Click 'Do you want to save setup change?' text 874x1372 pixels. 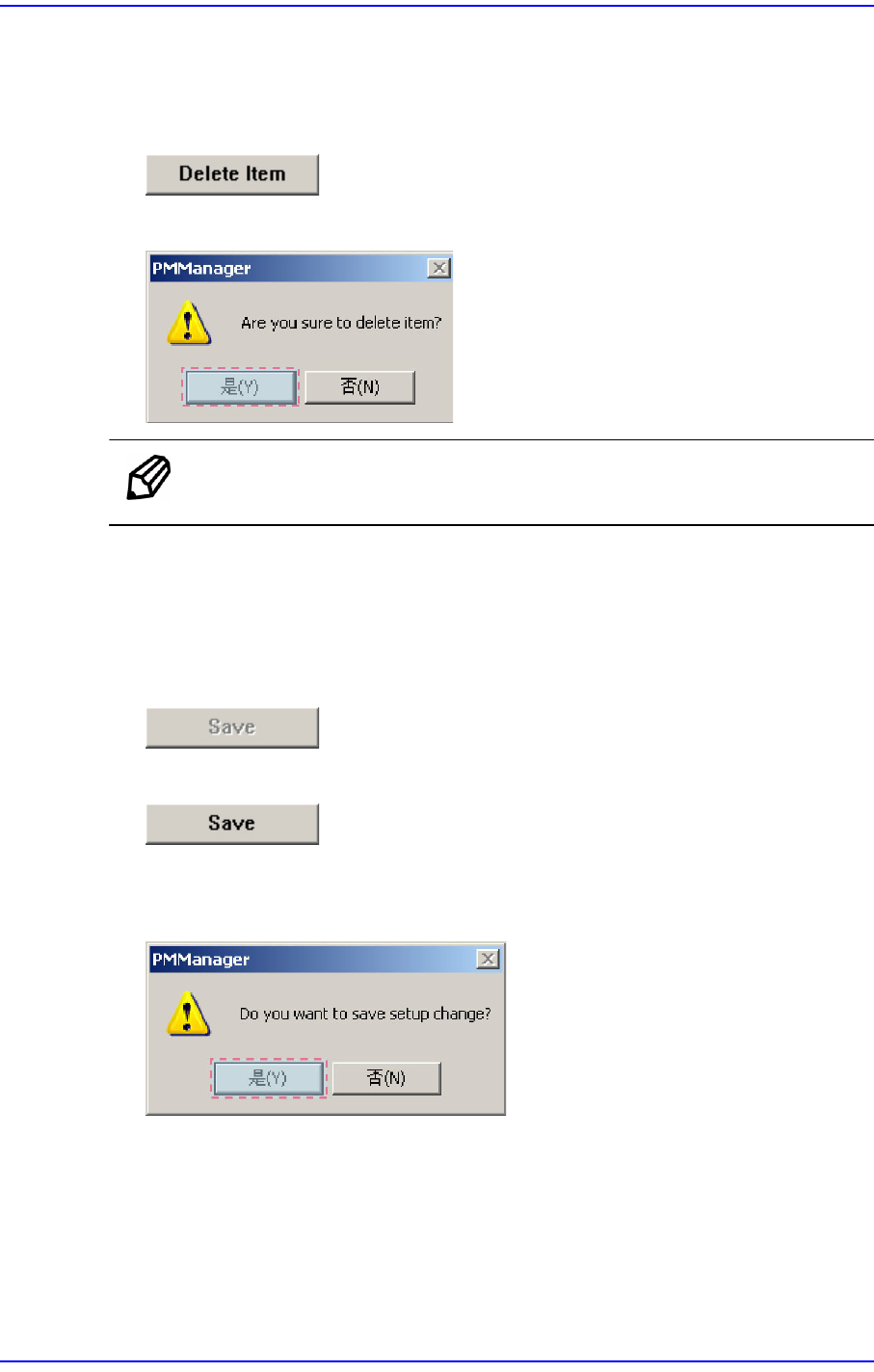365,1014
